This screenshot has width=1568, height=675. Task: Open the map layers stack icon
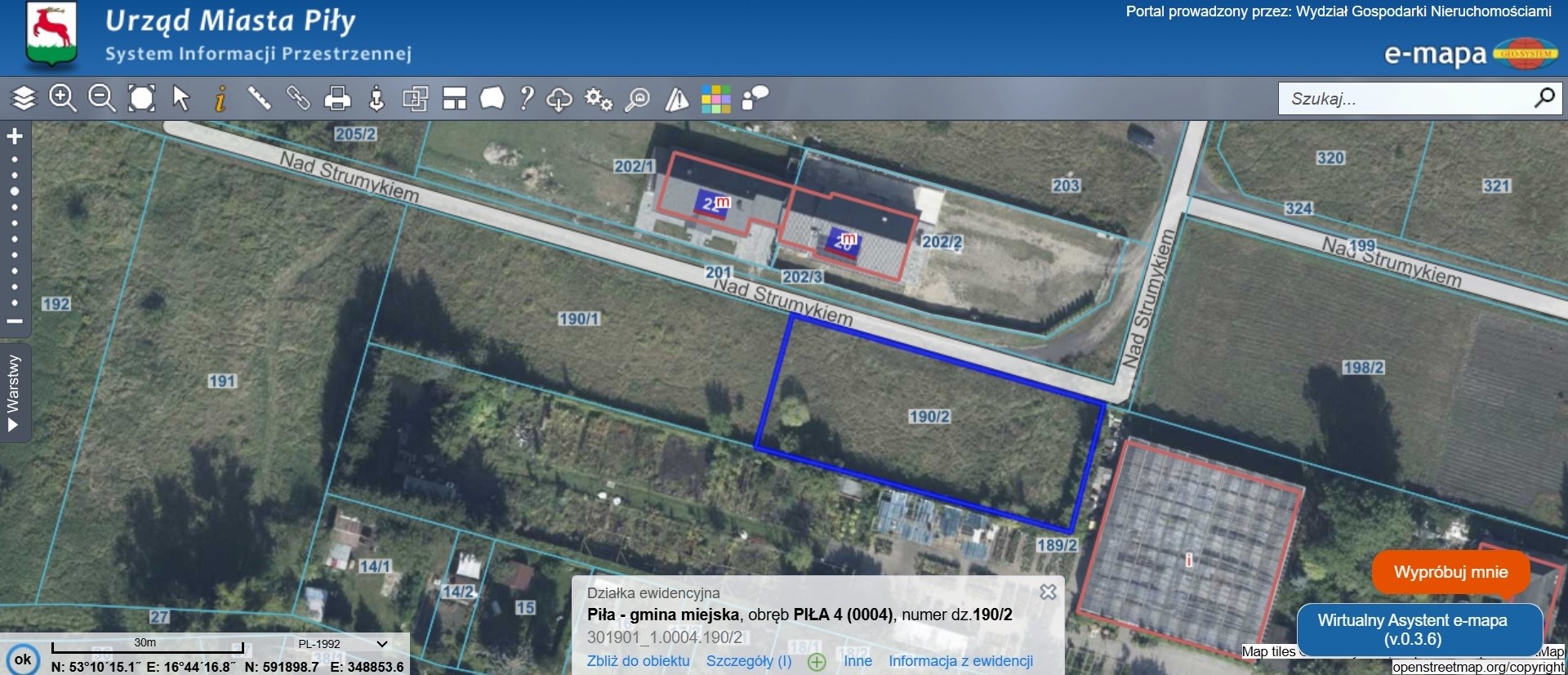(x=24, y=99)
